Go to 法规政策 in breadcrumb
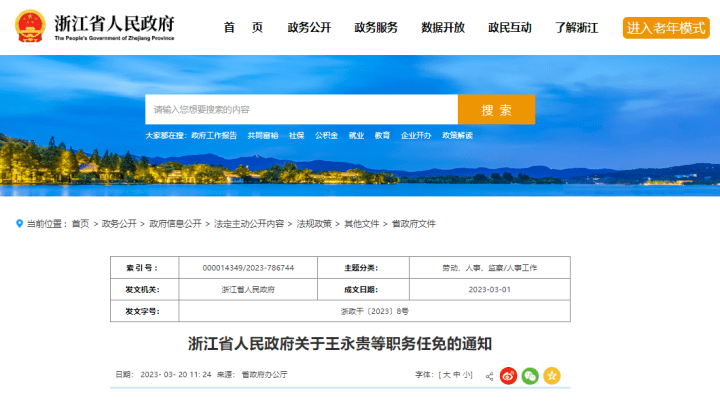This screenshot has width=720, height=420. 314,224
